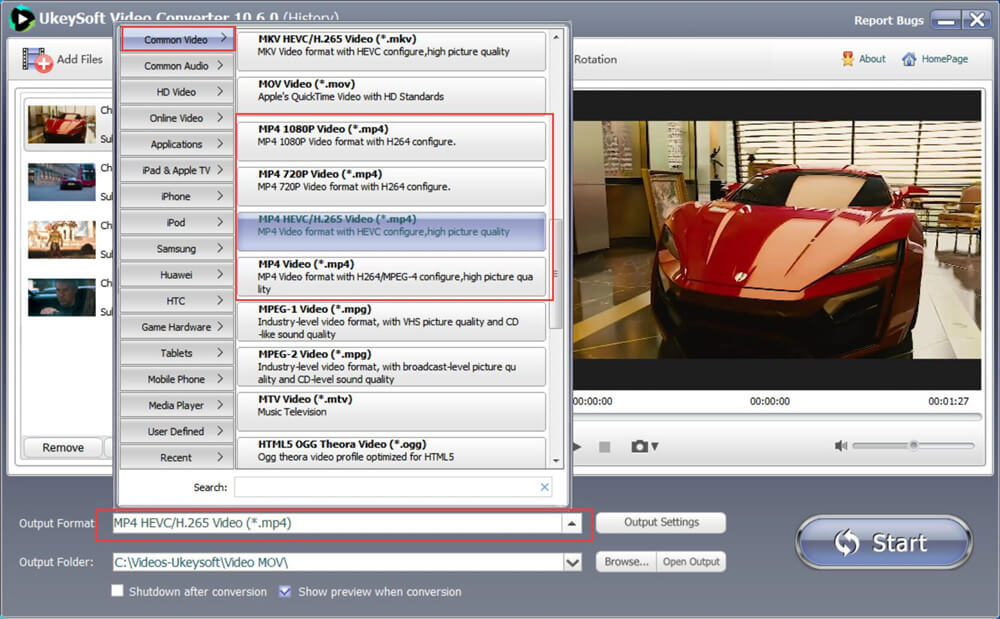This screenshot has height=619, width=1000.
Task: Select the man in car thumbnail
Action: click(x=61, y=297)
